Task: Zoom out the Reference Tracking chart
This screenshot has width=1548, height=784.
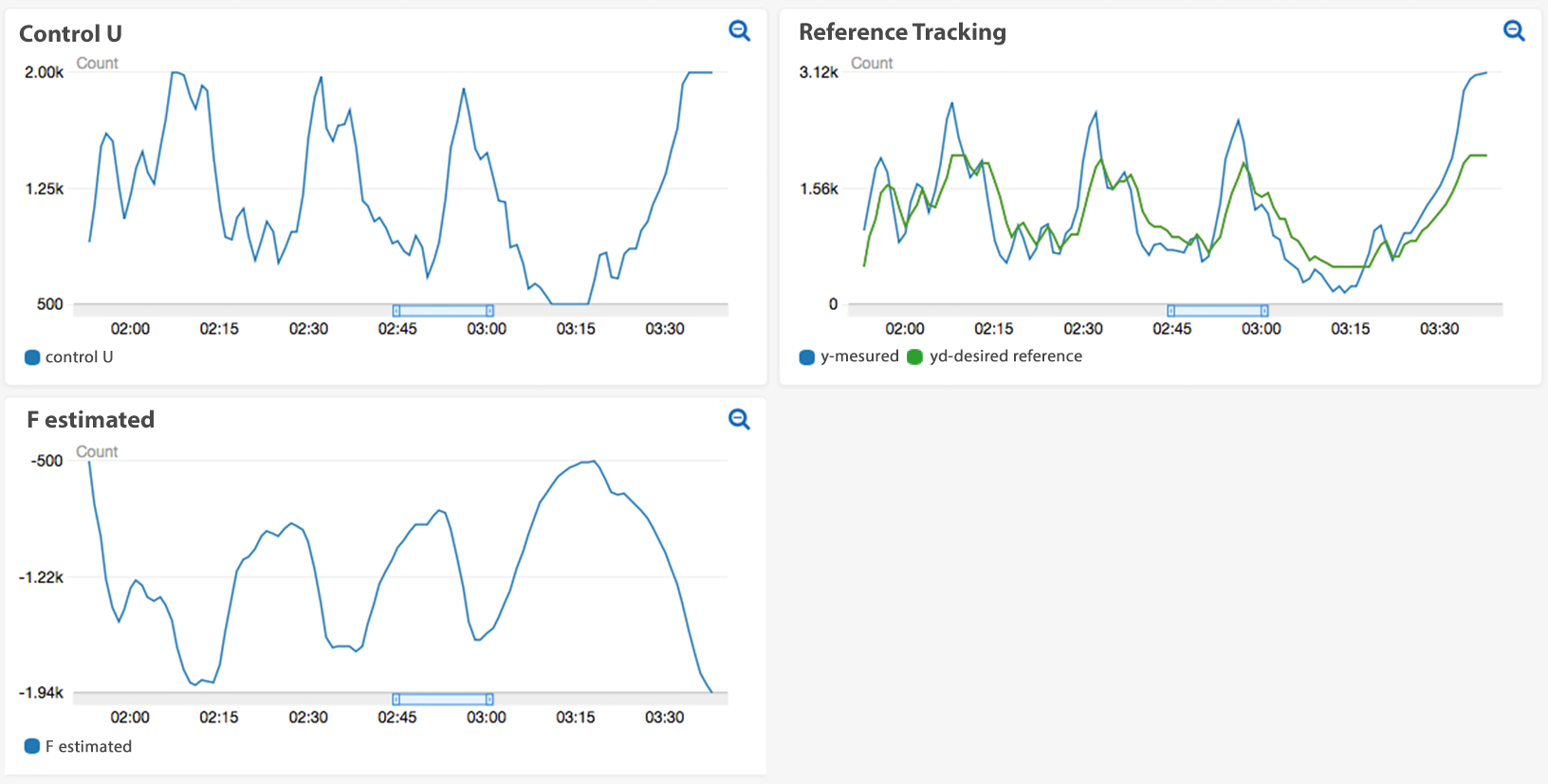Action: click(x=1514, y=30)
